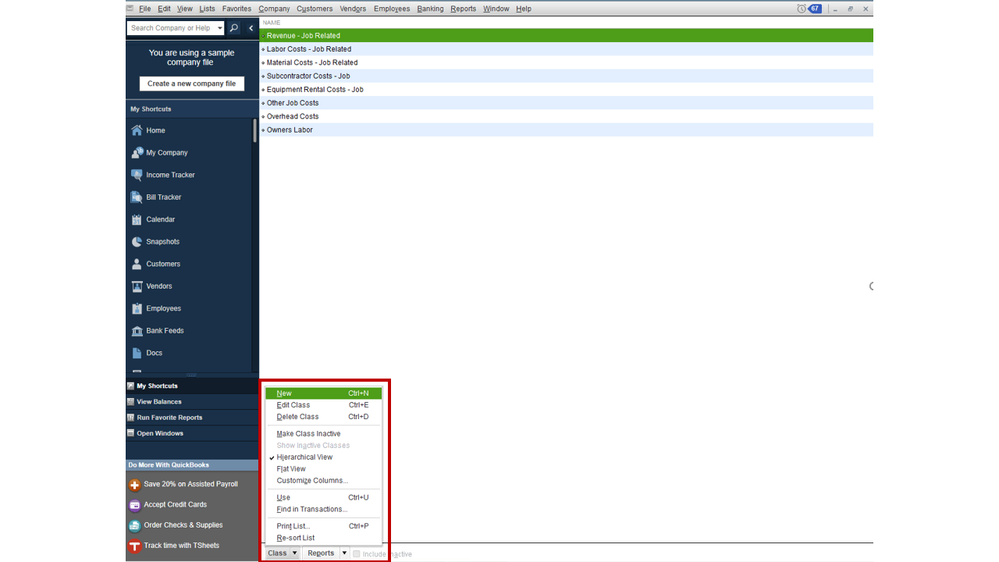Open the Lists menu
Image resolution: width=999 pixels, height=562 pixels.
click(207, 9)
